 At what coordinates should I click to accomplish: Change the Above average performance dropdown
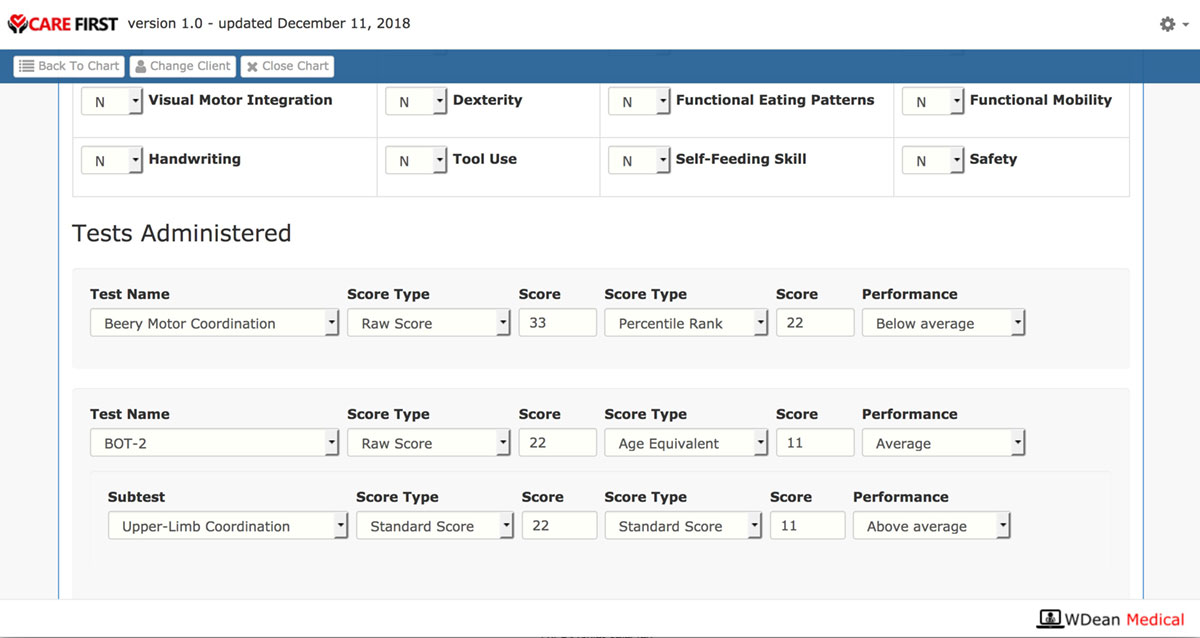click(932, 526)
